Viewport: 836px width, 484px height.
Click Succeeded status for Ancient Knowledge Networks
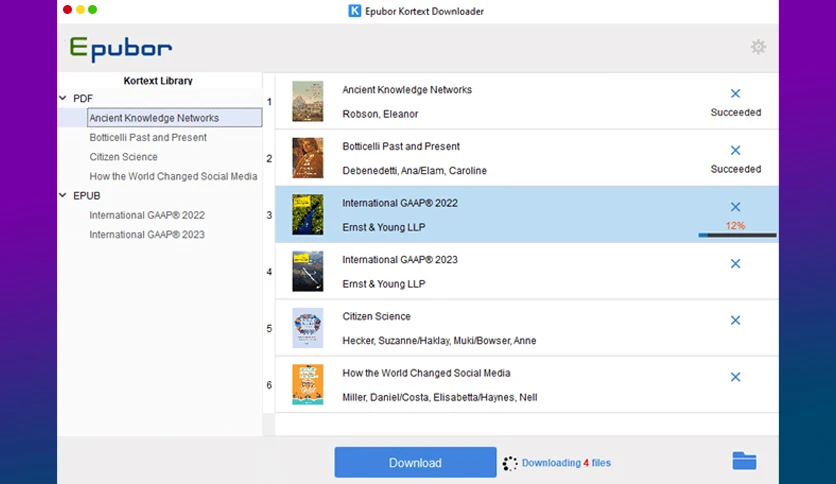(x=736, y=112)
